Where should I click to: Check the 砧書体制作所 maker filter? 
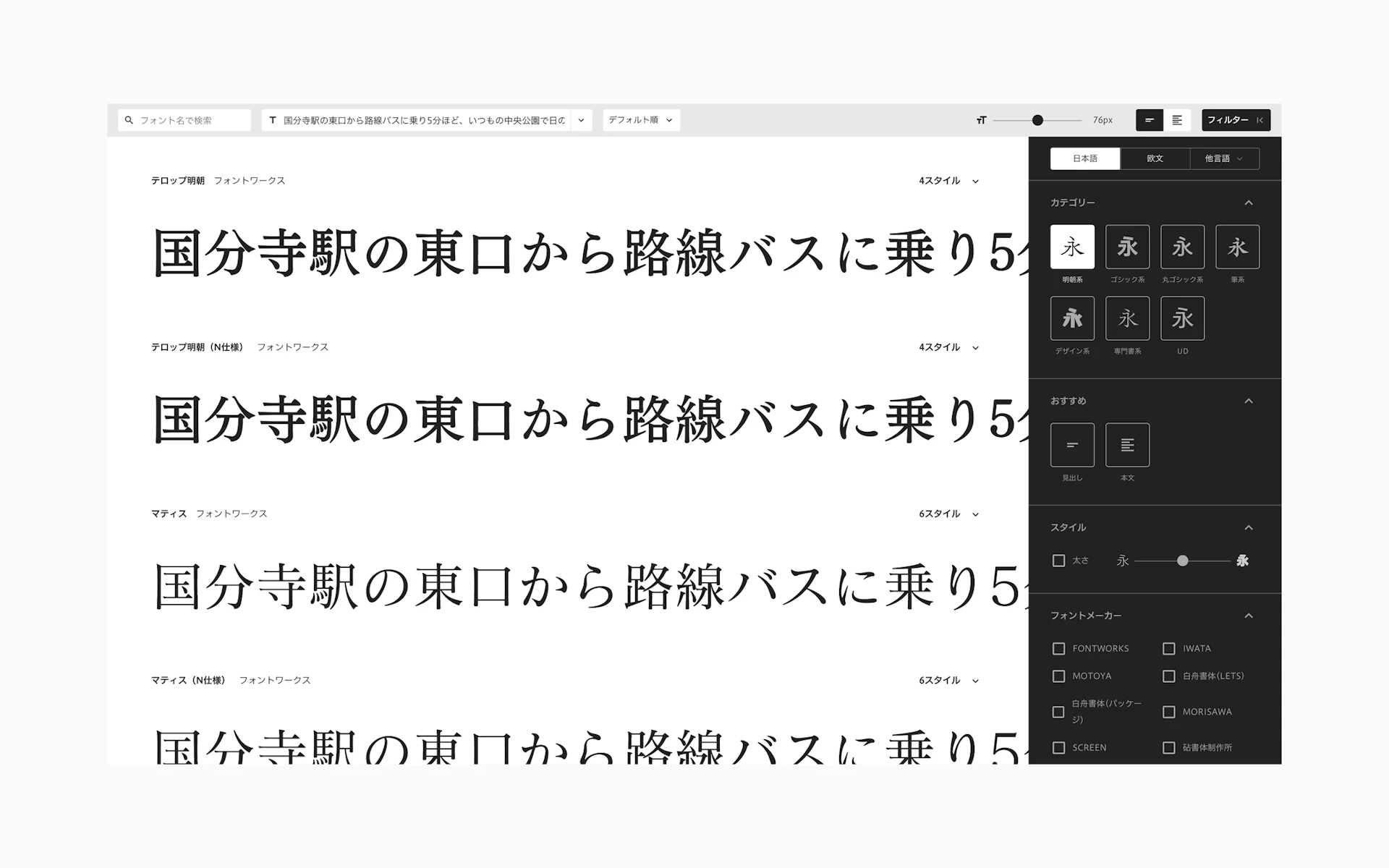coord(1168,748)
